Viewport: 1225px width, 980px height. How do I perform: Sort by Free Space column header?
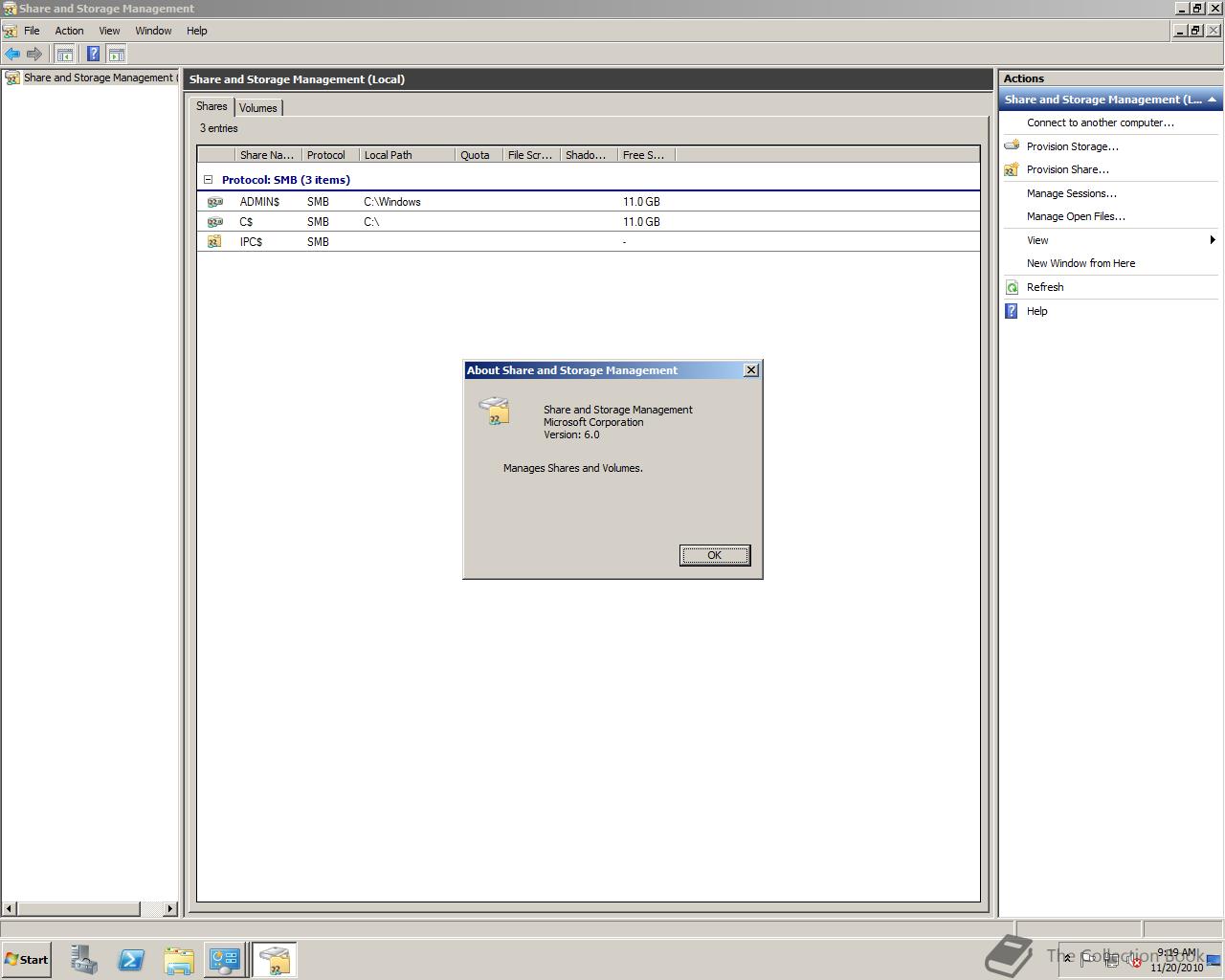[646, 155]
